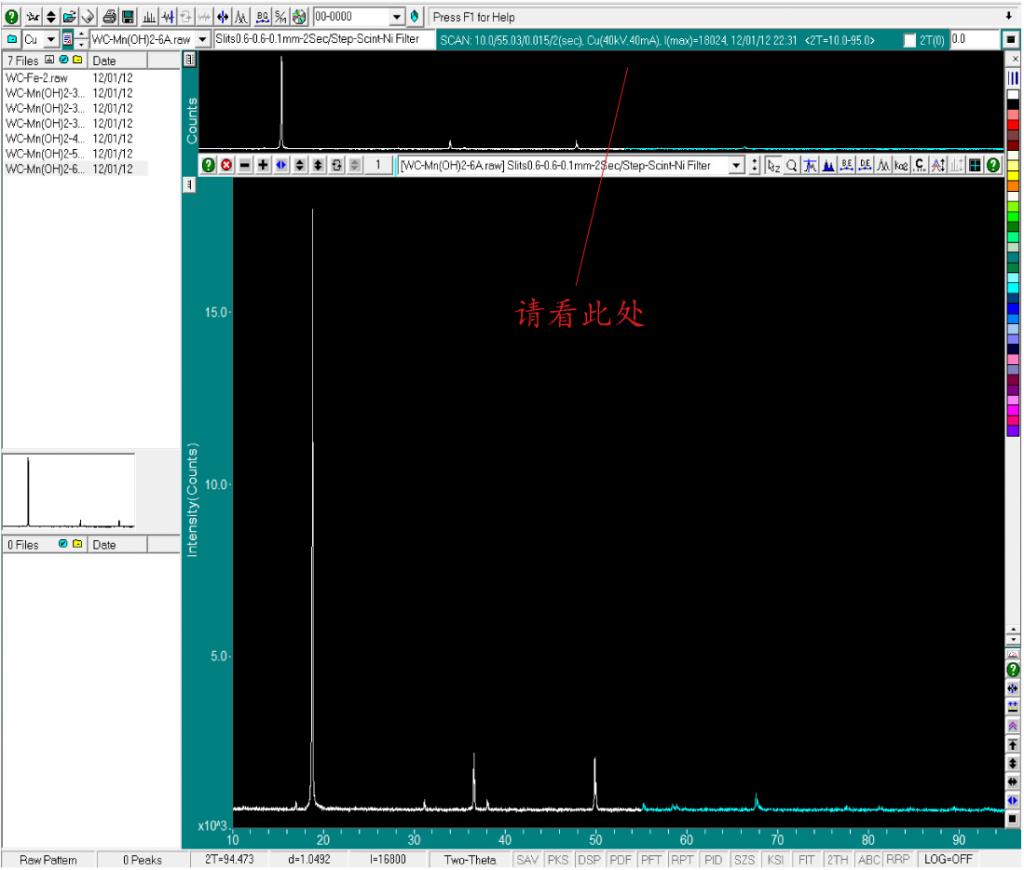Screen dimensions: 1024x870
Task: Toggle the FIT status bar indicator
Action: [x=807, y=860]
